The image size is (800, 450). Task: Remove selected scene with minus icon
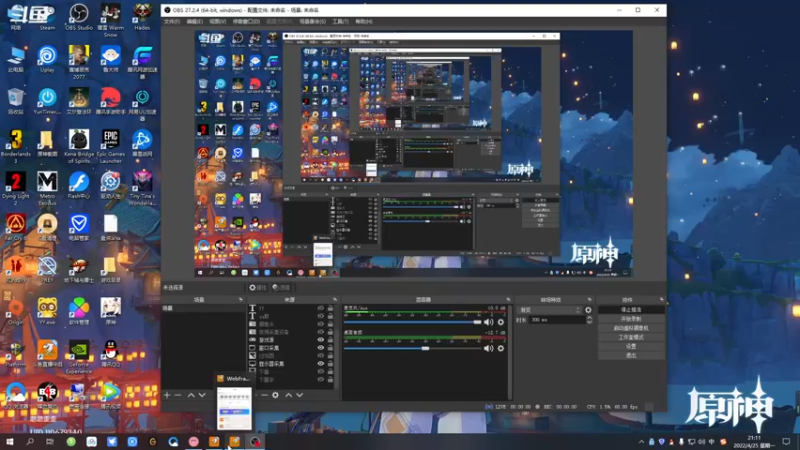pyautogui.click(x=178, y=395)
